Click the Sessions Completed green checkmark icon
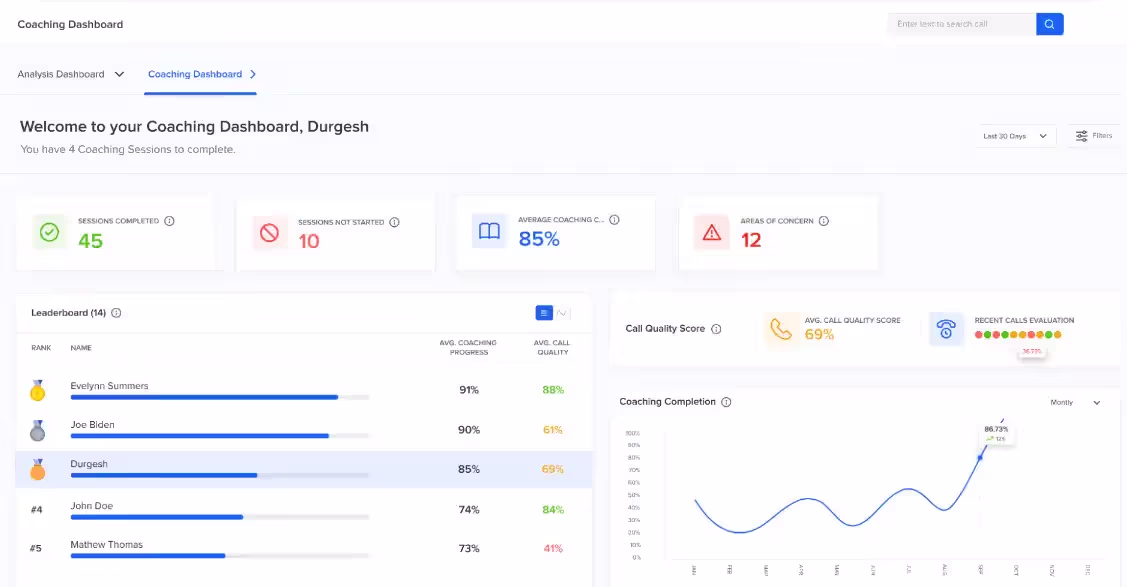 point(50,232)
